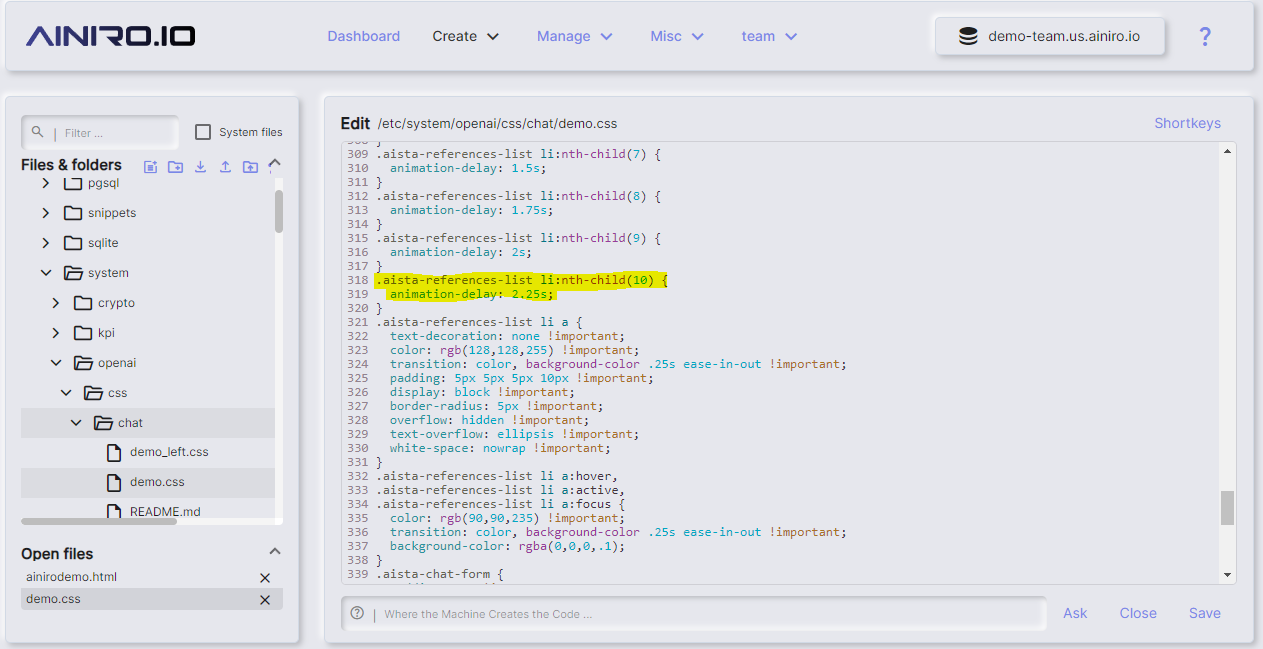
Task: Open the Shortkeys link
Action: (1187, 123)
